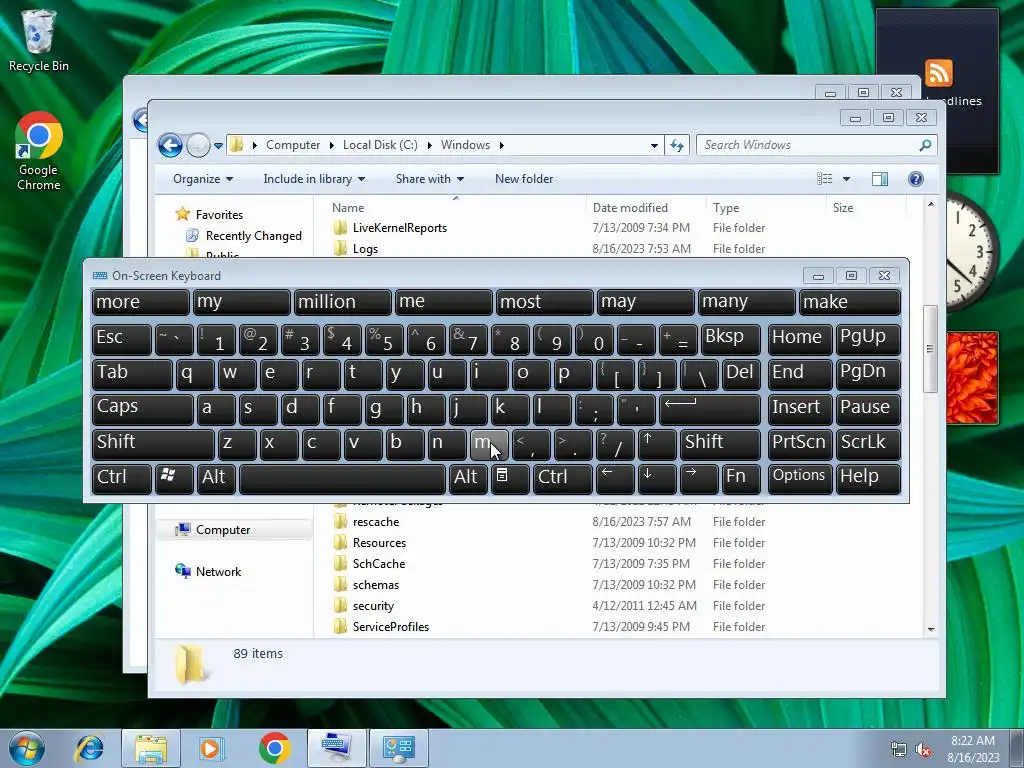The width and height of the screenshot is (1024, 768).
Task: Launch Internet Explorer from taskbar
Action: (x=89, y=748)
